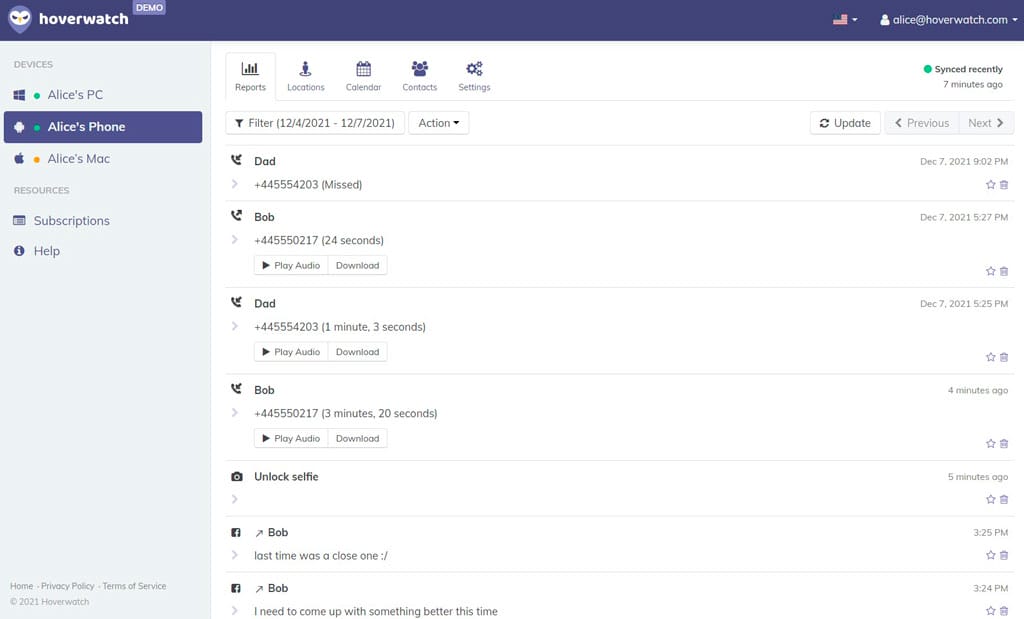Screen dimensions: 1024x619
Task: Open the Locations tab
Action: [x=305, y=76]
